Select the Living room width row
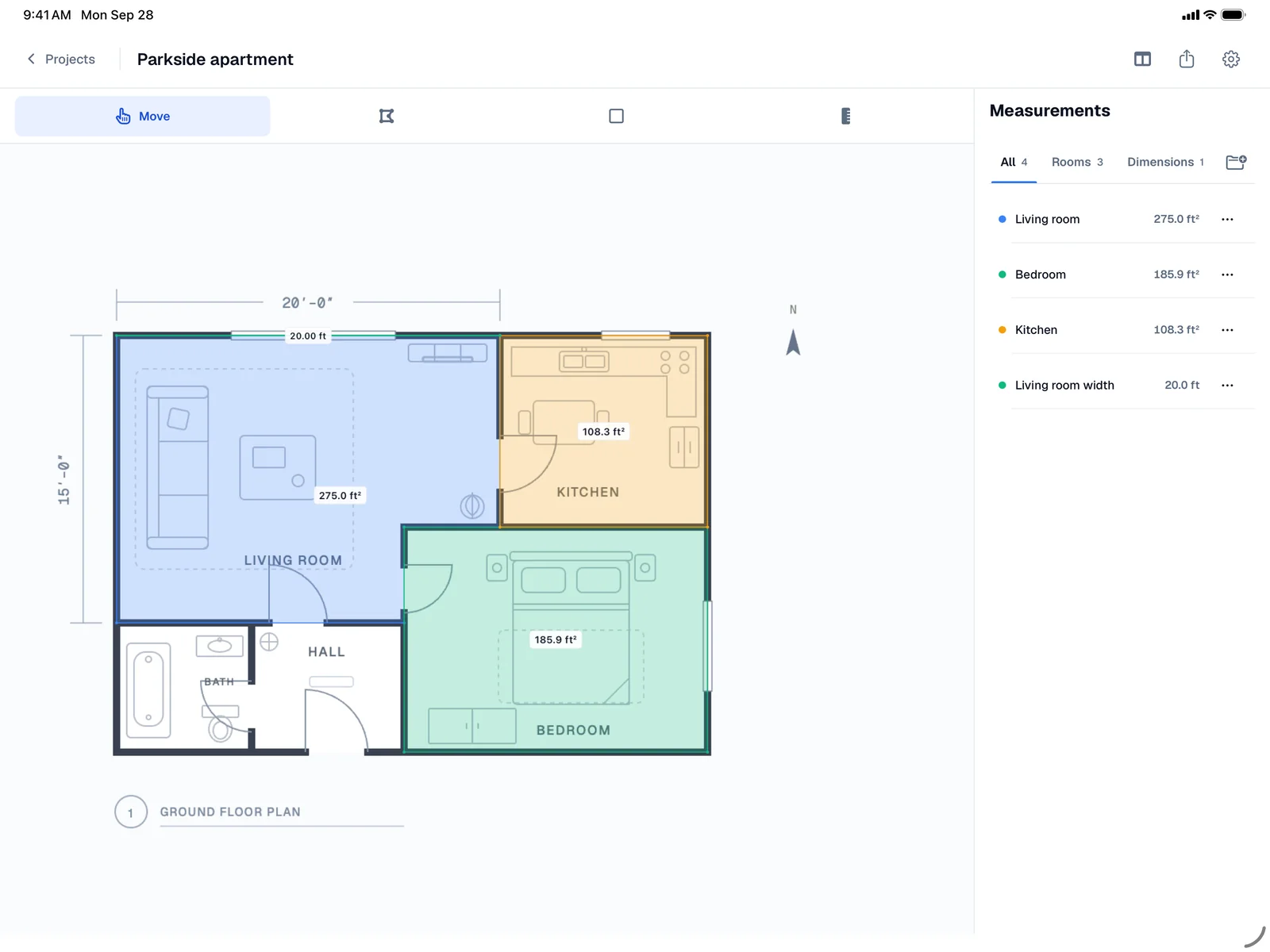 click(x=1122, y=386)
